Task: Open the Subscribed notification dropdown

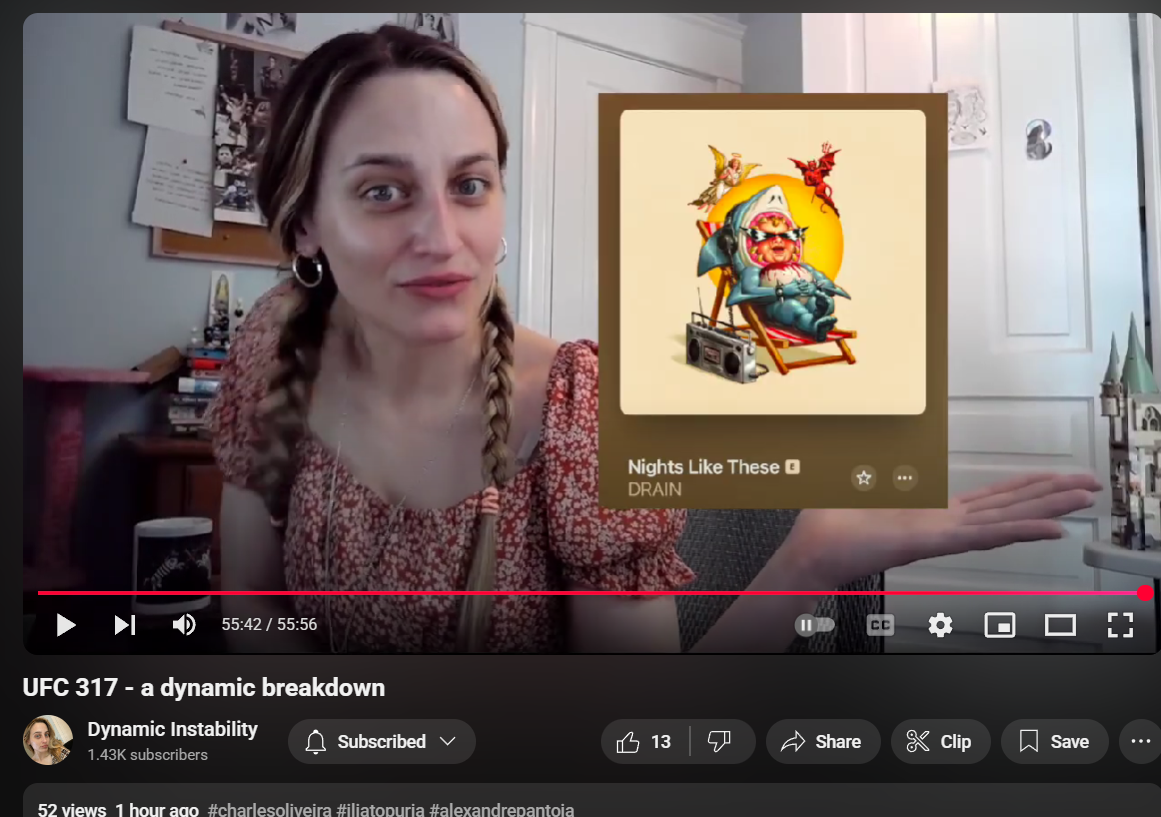Action: click(381, 741)
